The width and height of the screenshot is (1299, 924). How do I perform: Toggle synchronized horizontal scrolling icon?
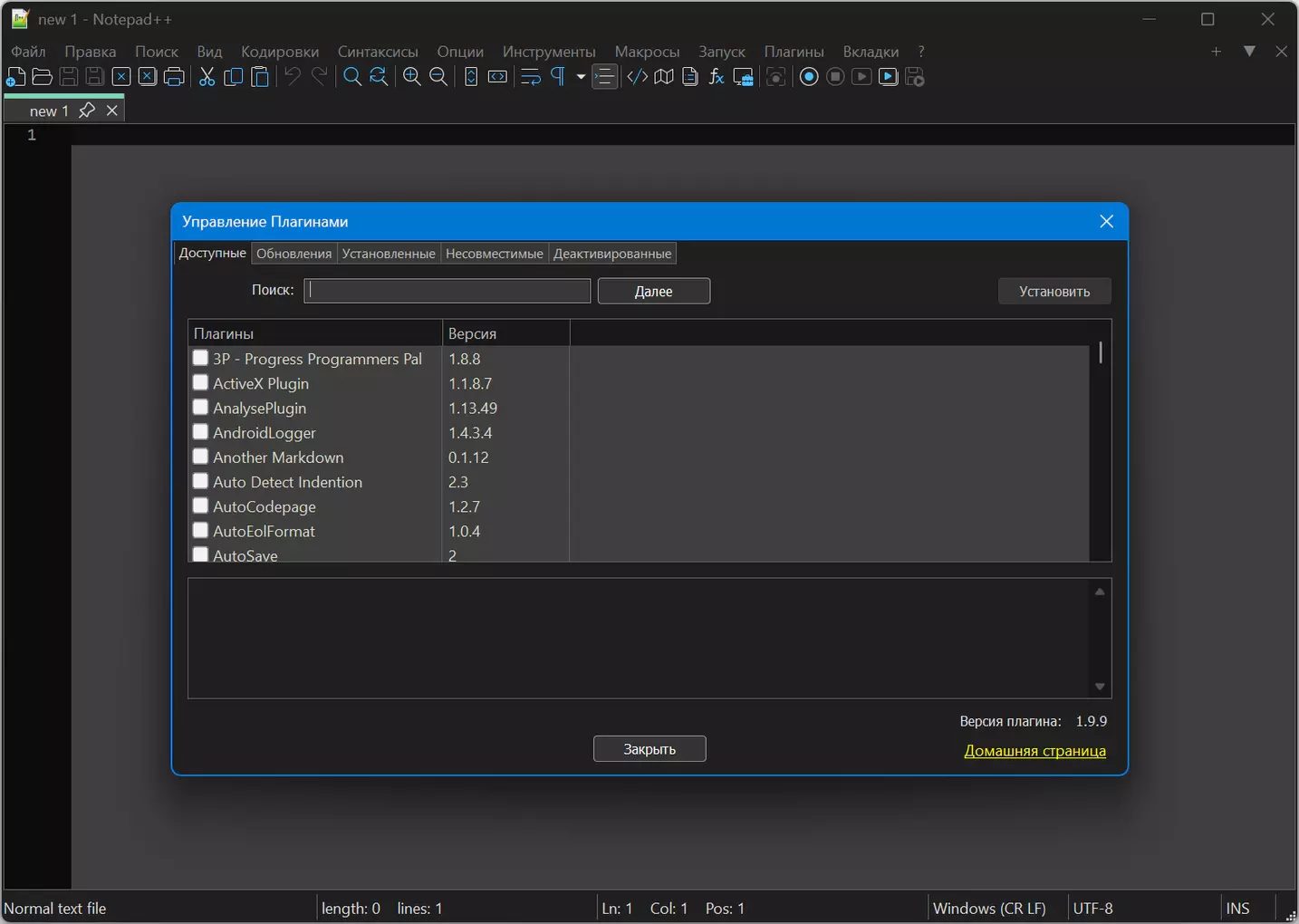coord(497,77)
